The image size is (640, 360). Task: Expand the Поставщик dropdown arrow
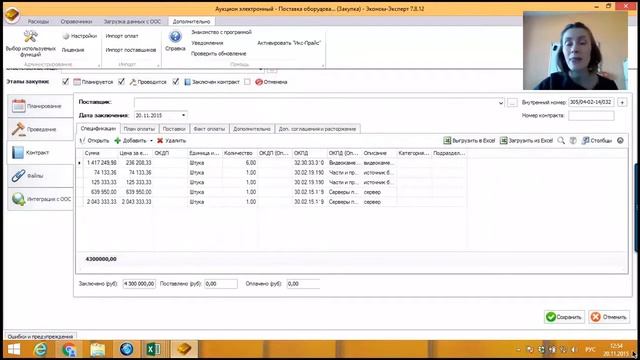(501, 102)
